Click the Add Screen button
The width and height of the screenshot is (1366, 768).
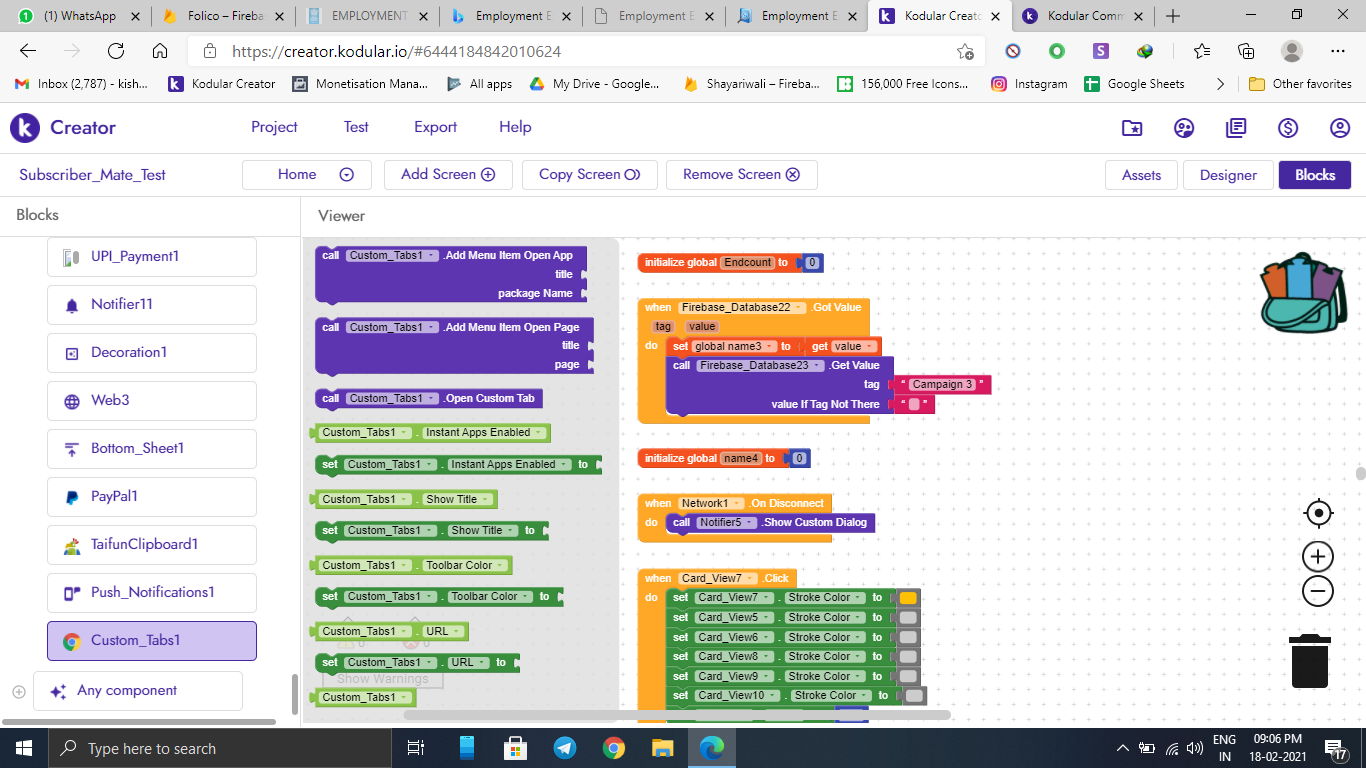click(x=447, y=175)
